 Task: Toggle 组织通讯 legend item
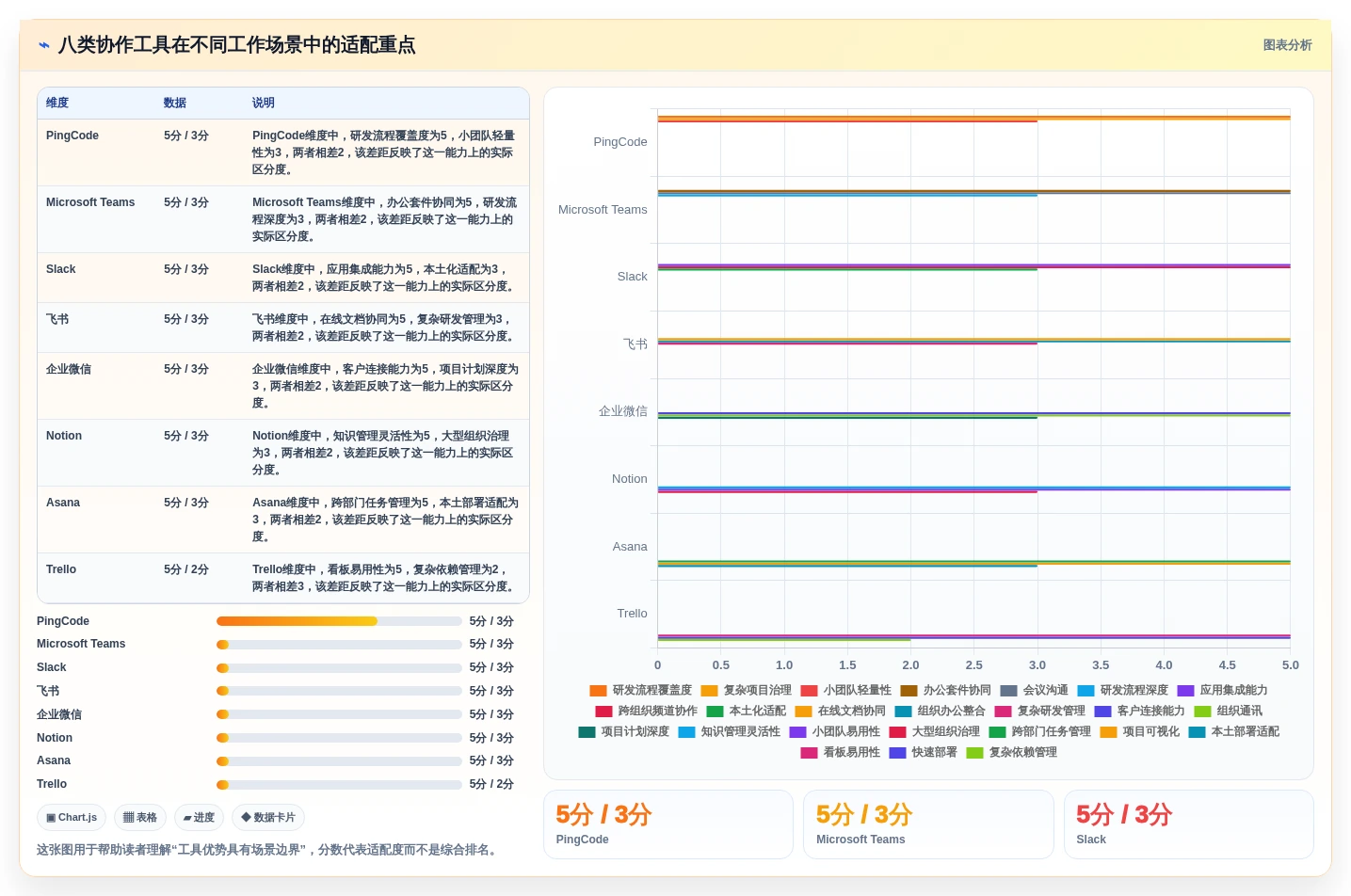pyautogui.click(x=1228, y=712)
